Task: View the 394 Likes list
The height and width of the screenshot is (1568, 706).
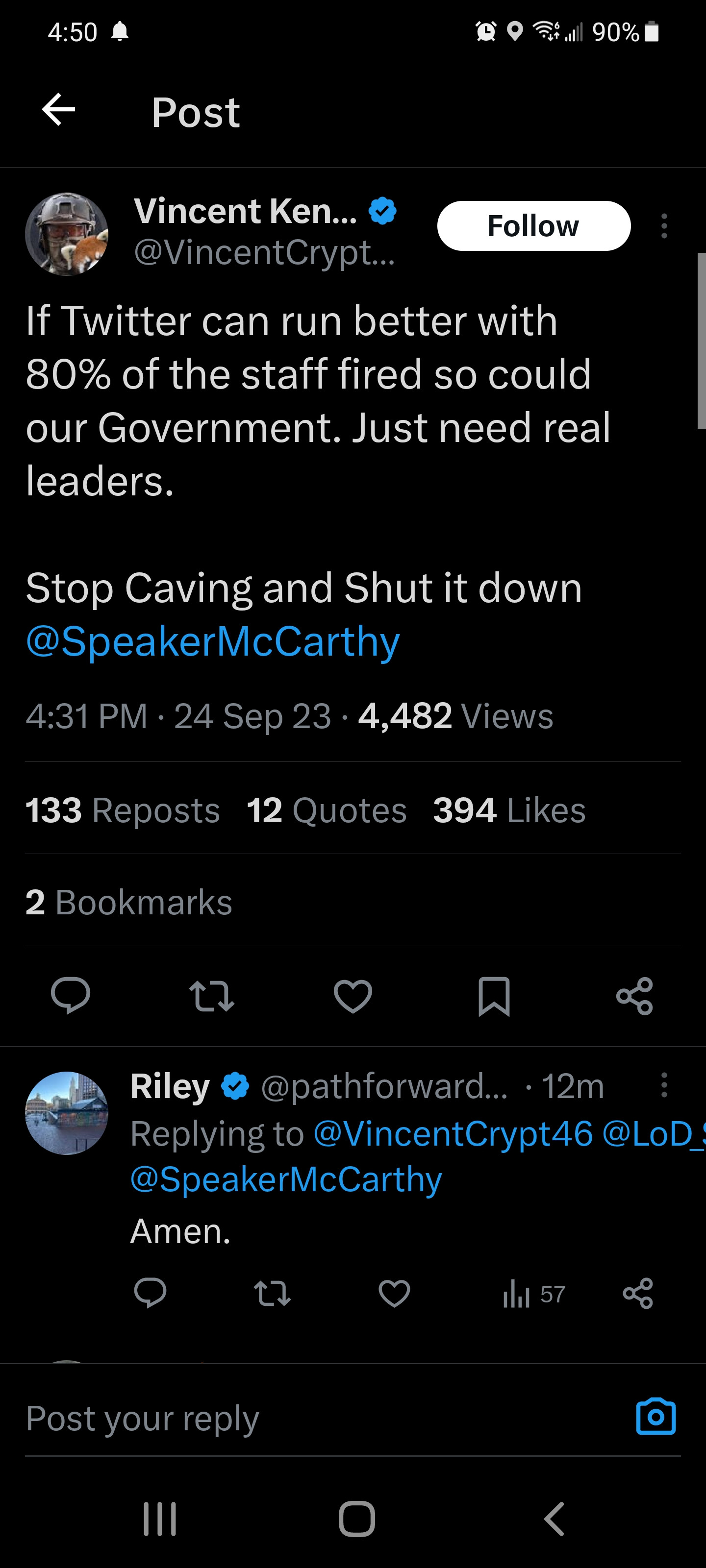Action: 509,810
